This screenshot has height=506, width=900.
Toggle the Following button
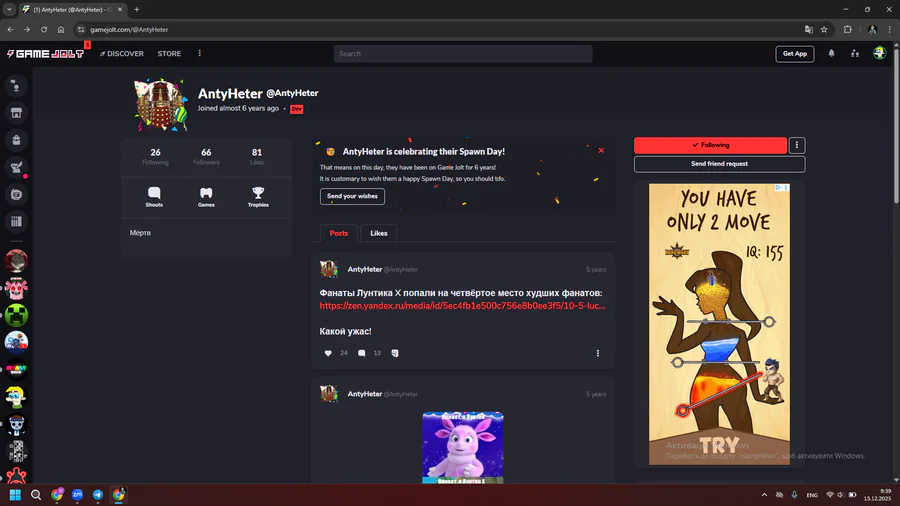(x=711, y=145)
